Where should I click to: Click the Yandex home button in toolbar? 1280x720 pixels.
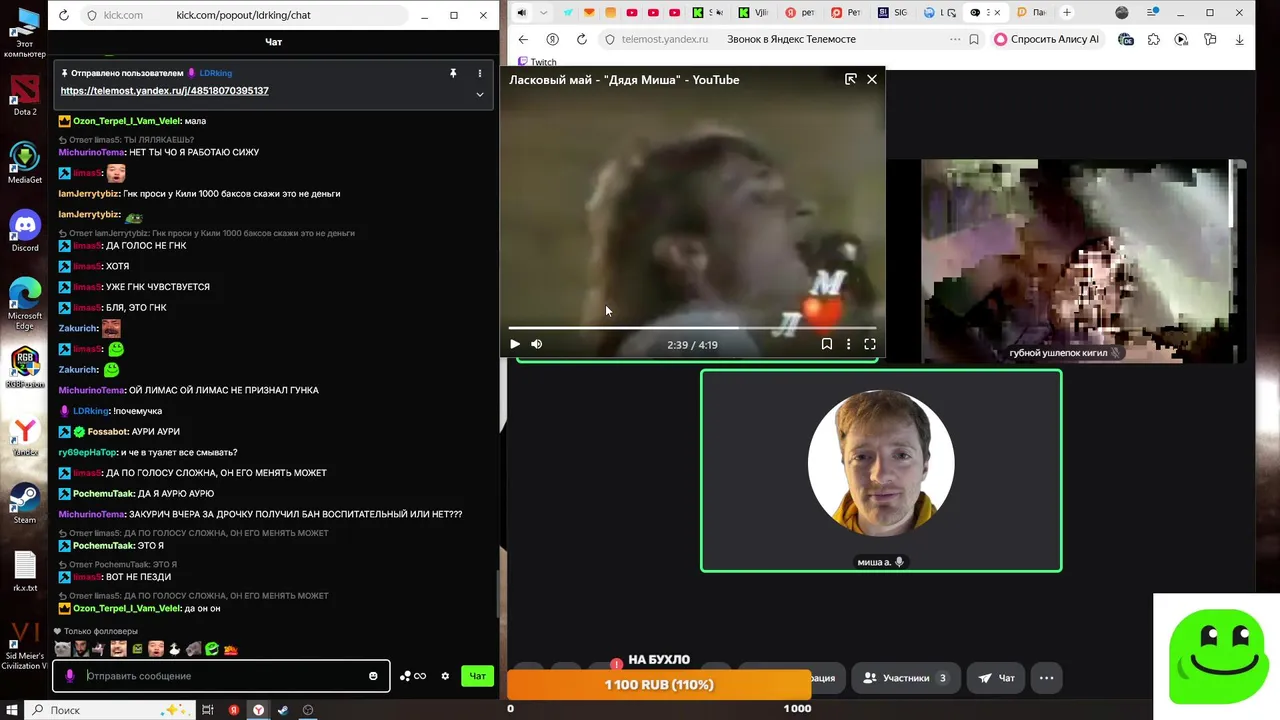553,40
